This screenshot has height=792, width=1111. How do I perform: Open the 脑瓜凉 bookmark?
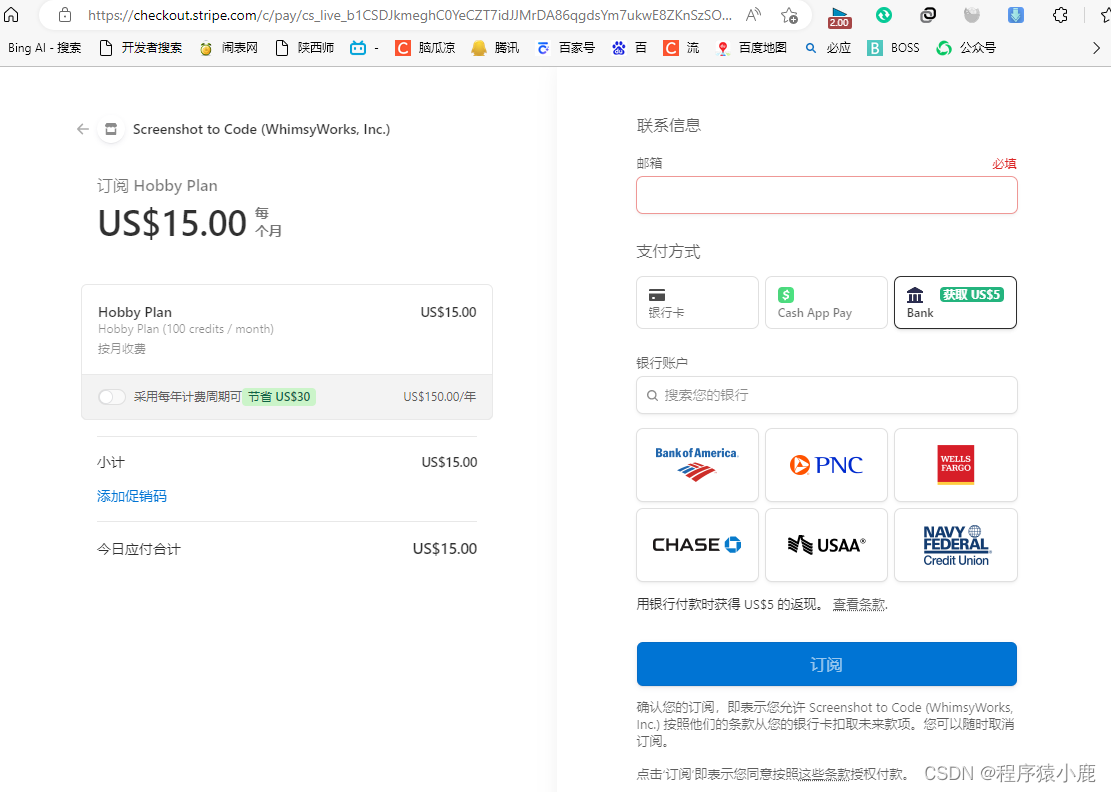pyautogui.click(x=425, y=47)
